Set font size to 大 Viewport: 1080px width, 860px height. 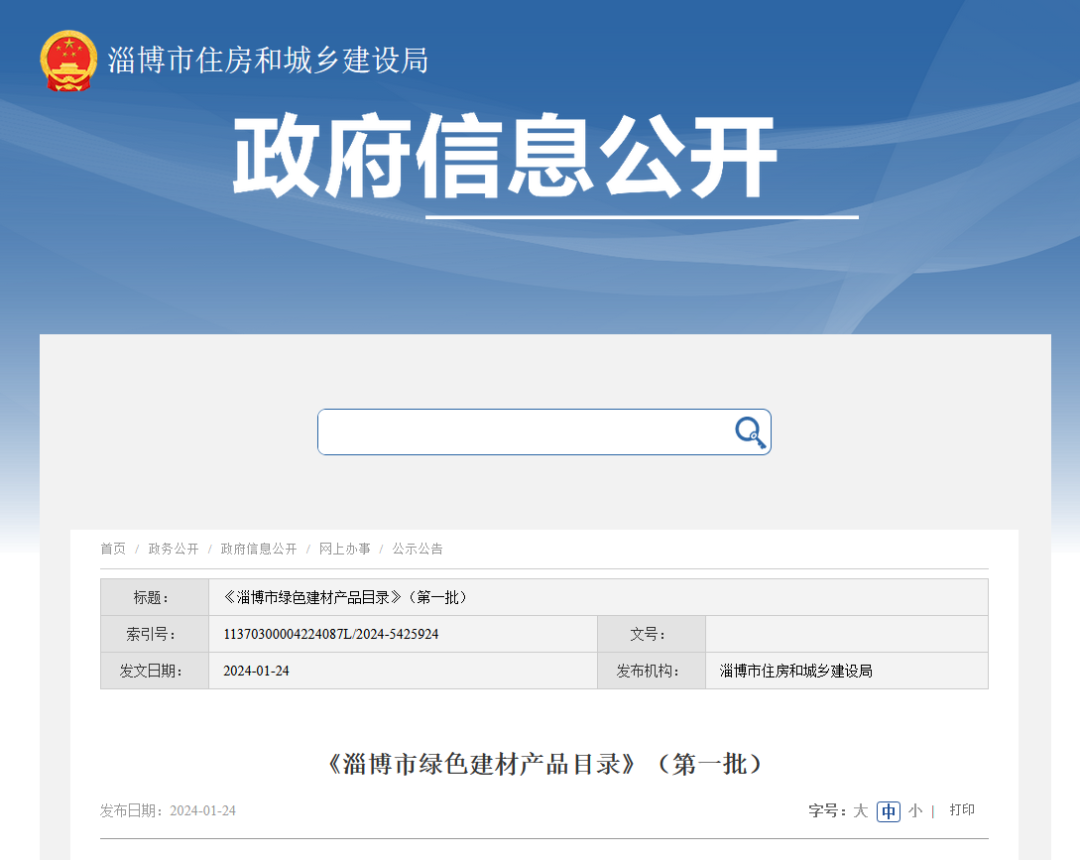tap(860, 811)
